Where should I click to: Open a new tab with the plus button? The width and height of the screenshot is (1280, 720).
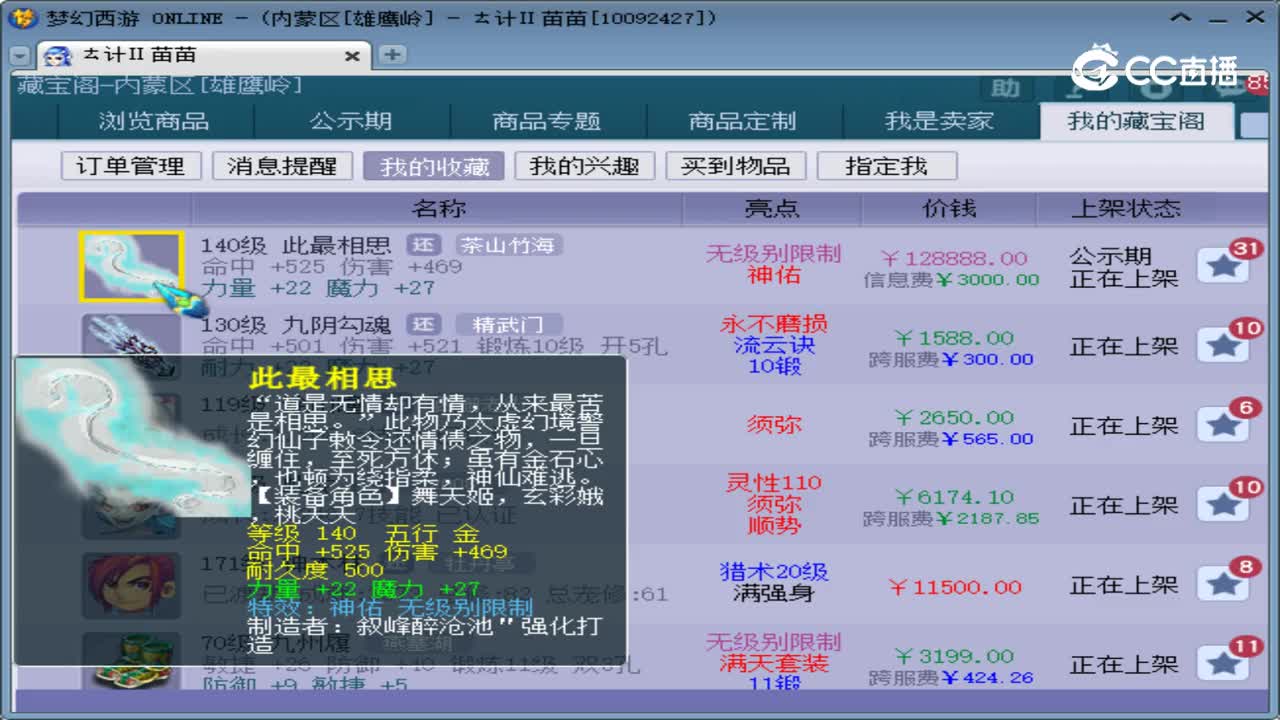(391, 55)
